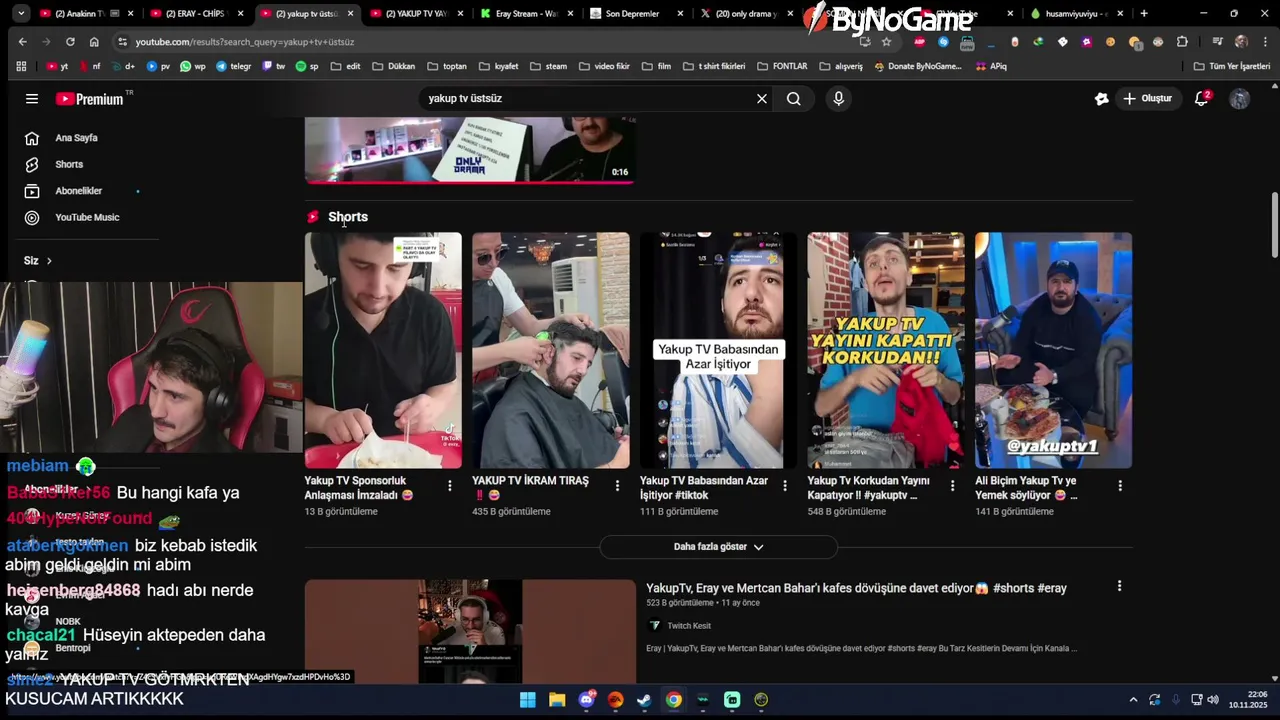Click the taskbar clock showing 22:06
This screenshot has width=1280, height=720.
pyautogui.click(x=1248, y=700)
